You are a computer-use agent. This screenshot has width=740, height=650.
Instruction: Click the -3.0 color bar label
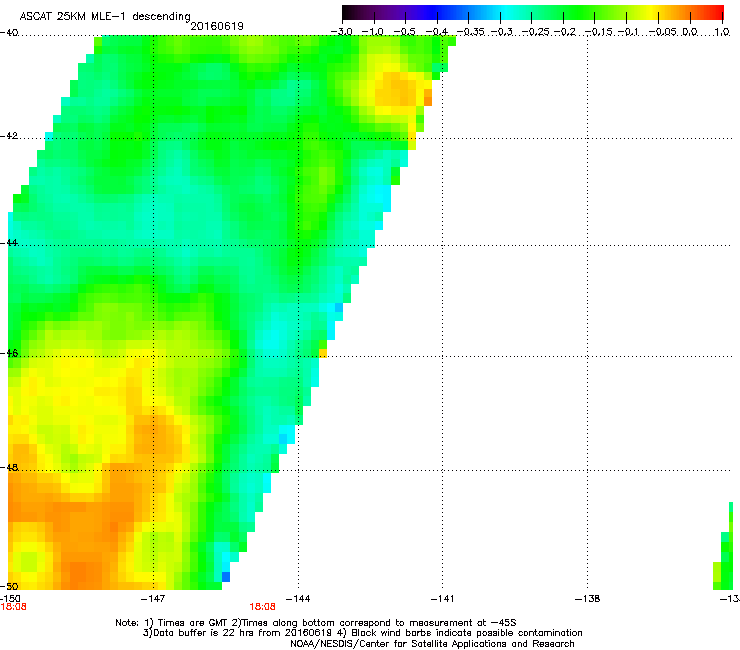[342, 32]
